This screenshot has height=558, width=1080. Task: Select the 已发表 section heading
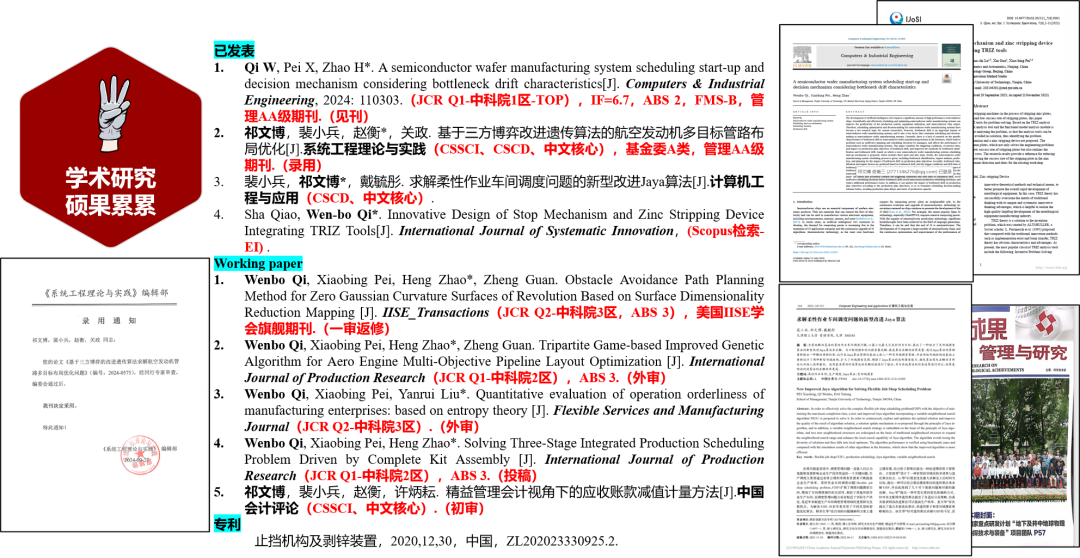[x=234, y=50]
